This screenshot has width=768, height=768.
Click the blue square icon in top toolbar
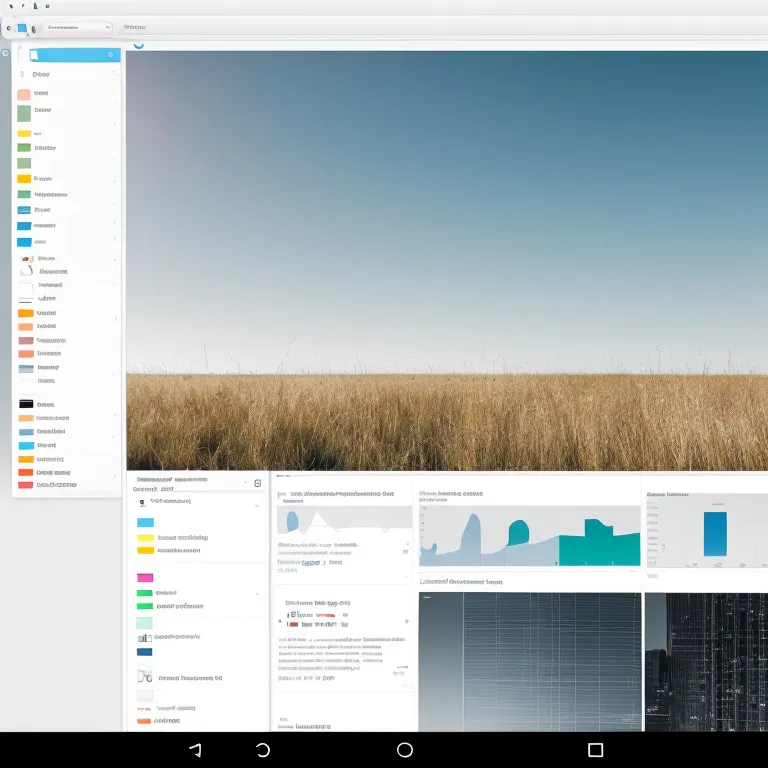click(x=22, y=28)
